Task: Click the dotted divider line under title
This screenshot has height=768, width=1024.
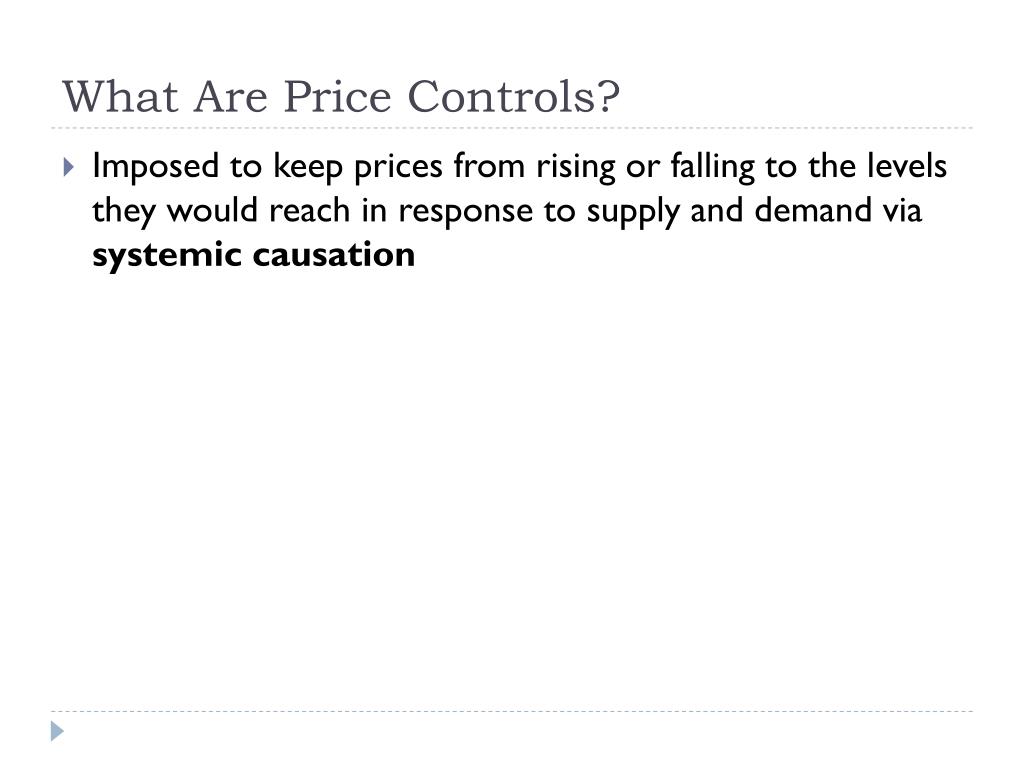Action: [x=512, y=128]
